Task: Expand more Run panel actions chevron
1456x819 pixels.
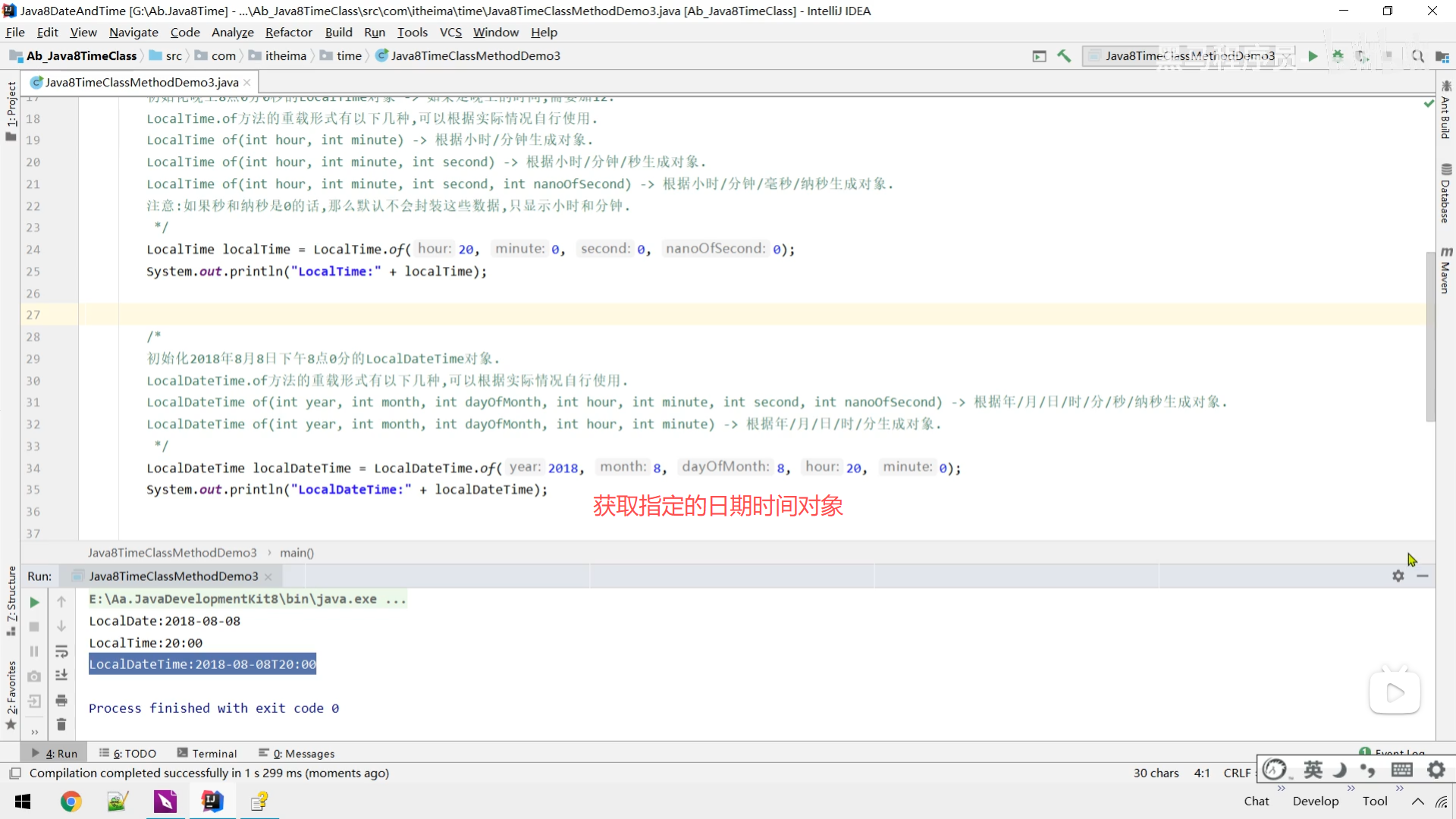Action: 34,732
